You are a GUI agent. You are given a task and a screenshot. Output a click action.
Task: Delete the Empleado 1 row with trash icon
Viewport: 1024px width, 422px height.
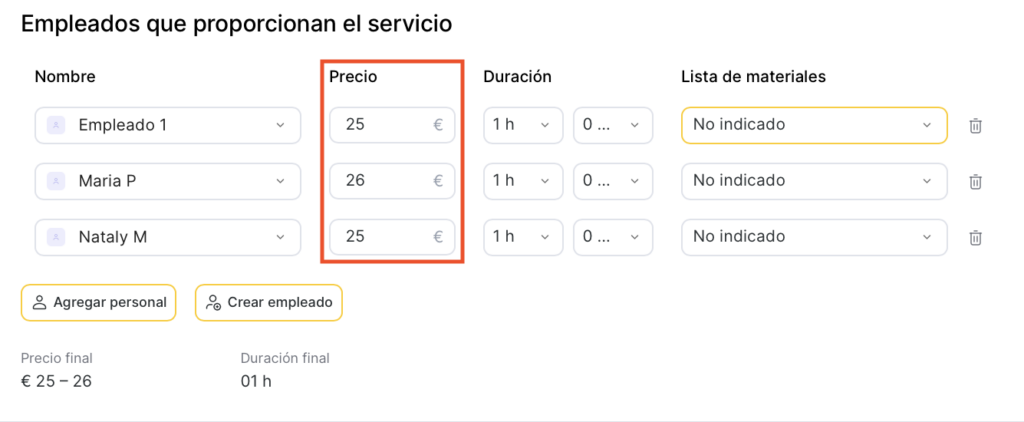976,126
